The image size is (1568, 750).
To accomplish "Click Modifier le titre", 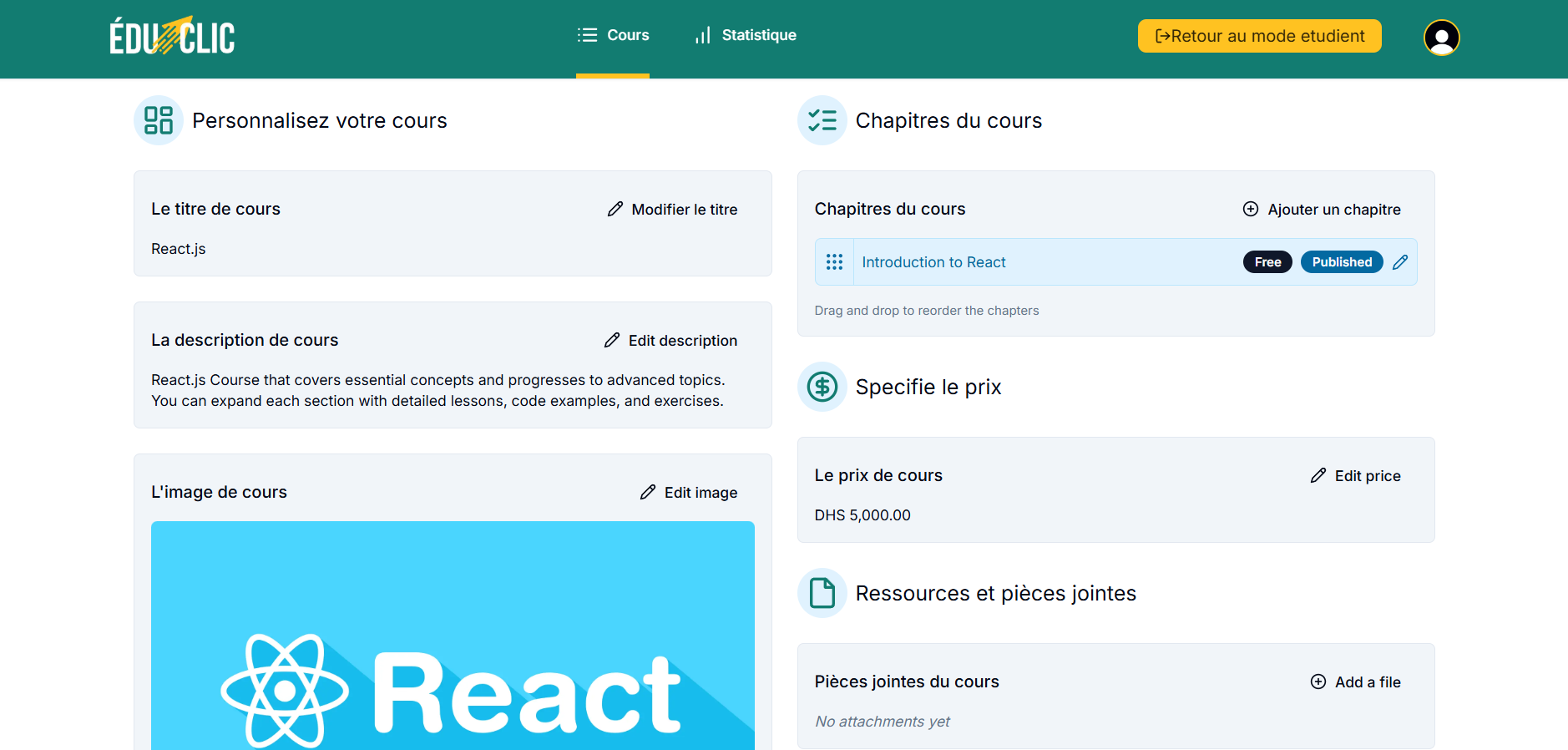I will click(672, 210).
